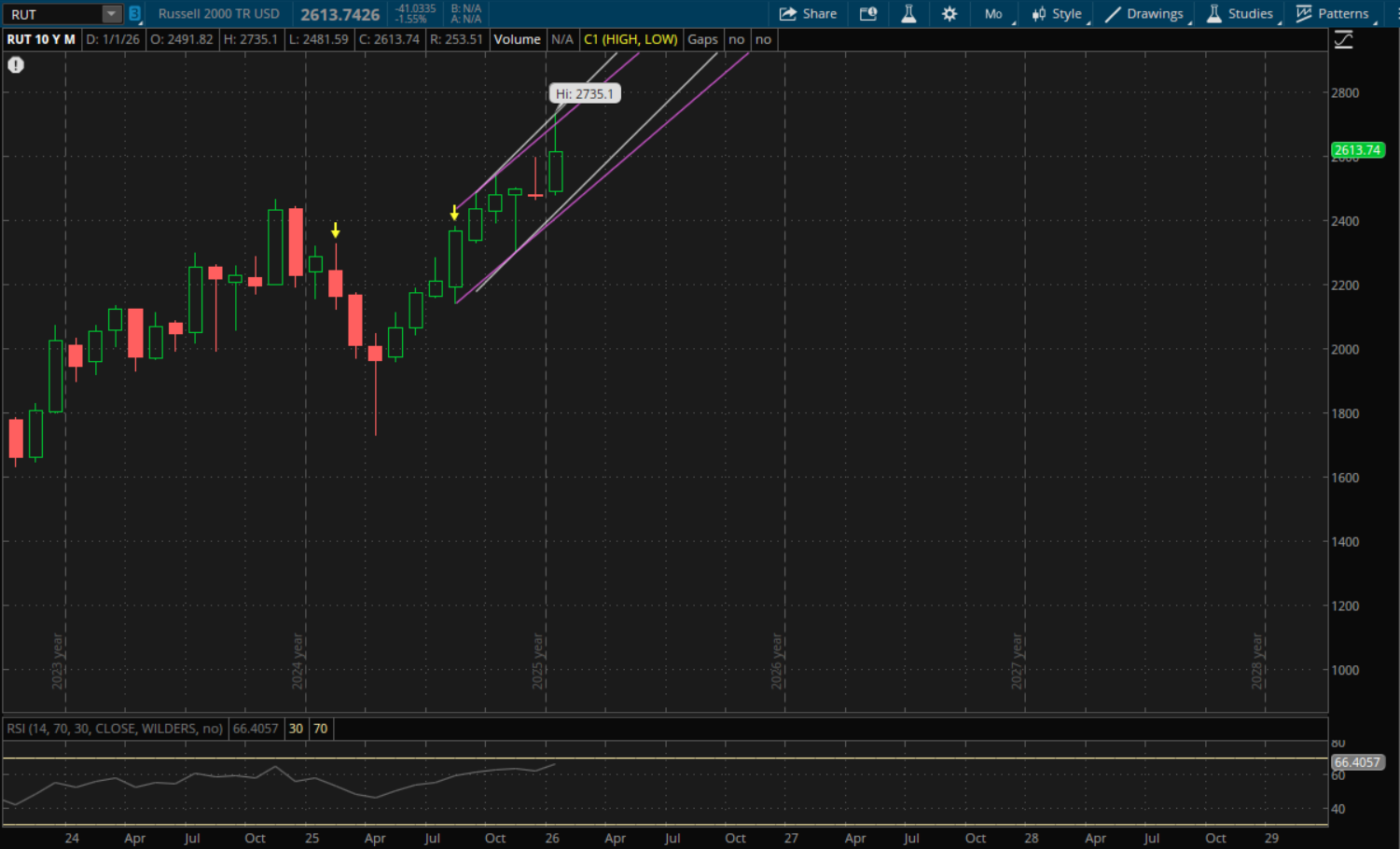Toggle the Gaps label in status bar
Image resolution: width=1400 pixels, height=849 pixels.
[702, 39]
